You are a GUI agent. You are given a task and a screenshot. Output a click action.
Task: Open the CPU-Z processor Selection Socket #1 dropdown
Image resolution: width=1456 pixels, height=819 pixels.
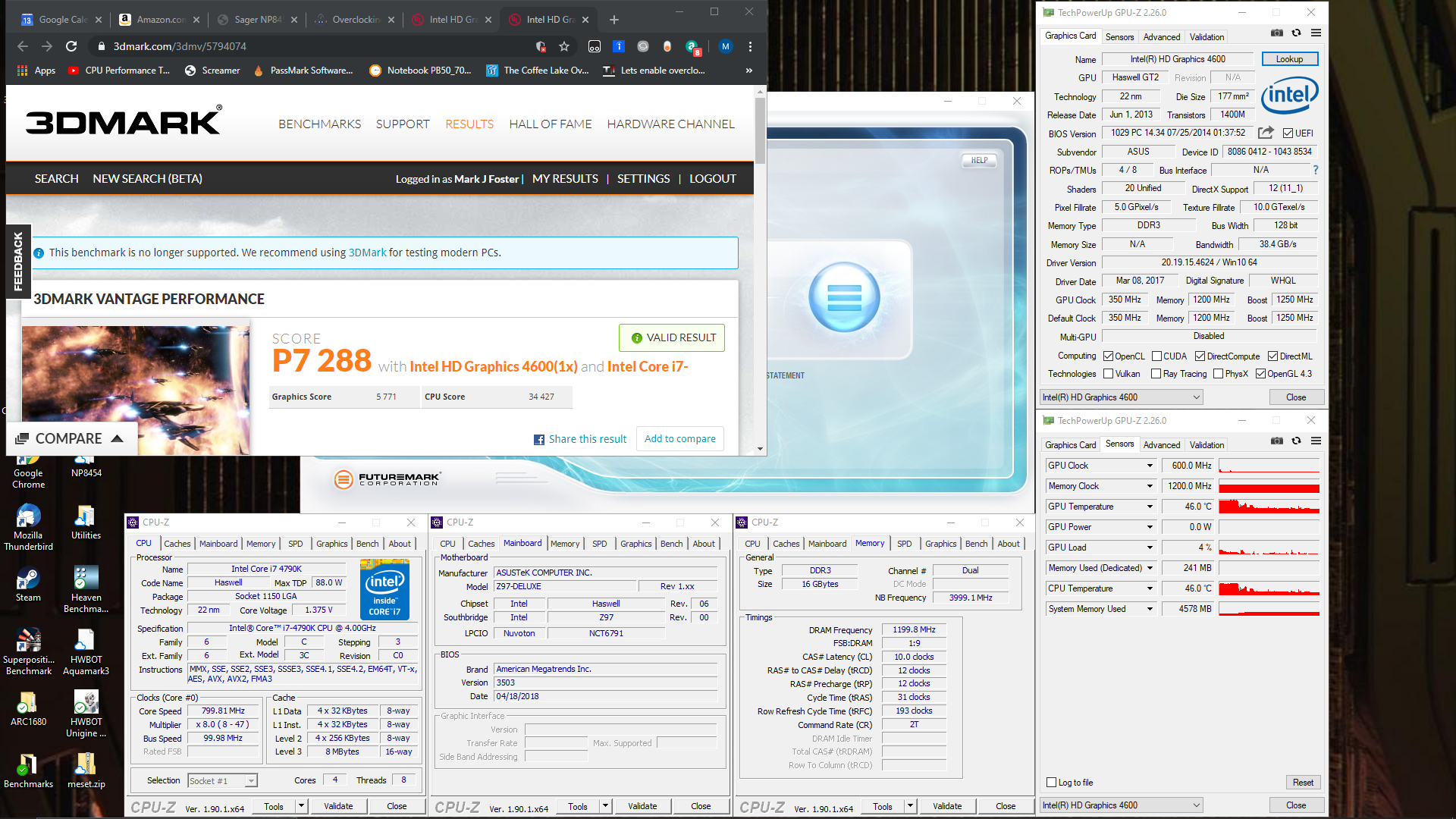point(222,780)
